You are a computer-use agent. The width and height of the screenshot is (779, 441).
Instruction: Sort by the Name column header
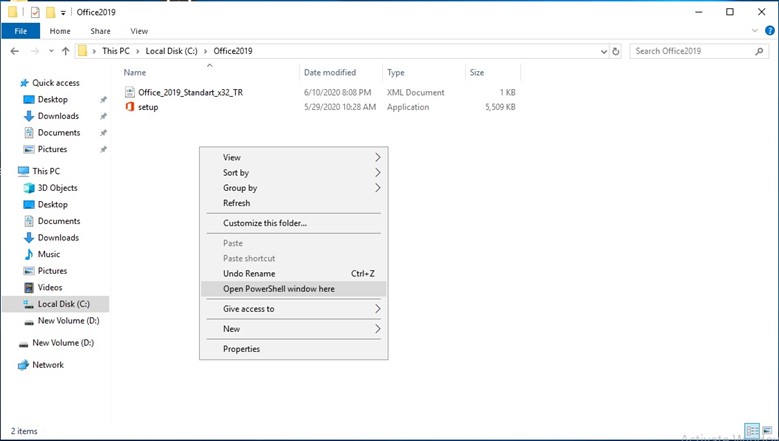click(210, 73)
